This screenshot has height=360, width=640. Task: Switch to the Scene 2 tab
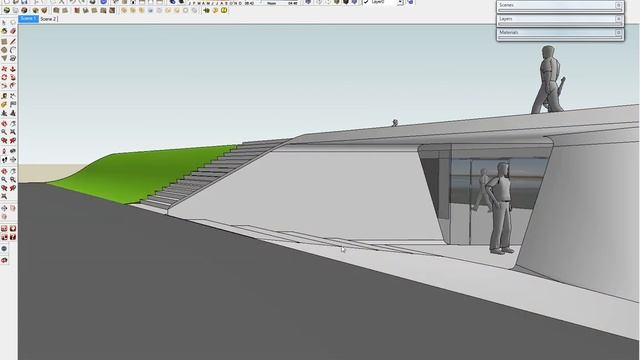(x=48, y=19)
